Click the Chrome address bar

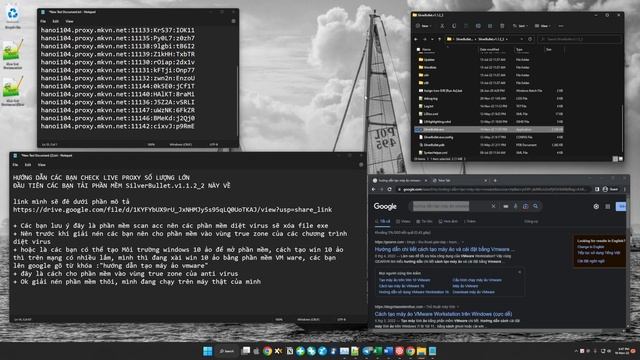[494, 189]
